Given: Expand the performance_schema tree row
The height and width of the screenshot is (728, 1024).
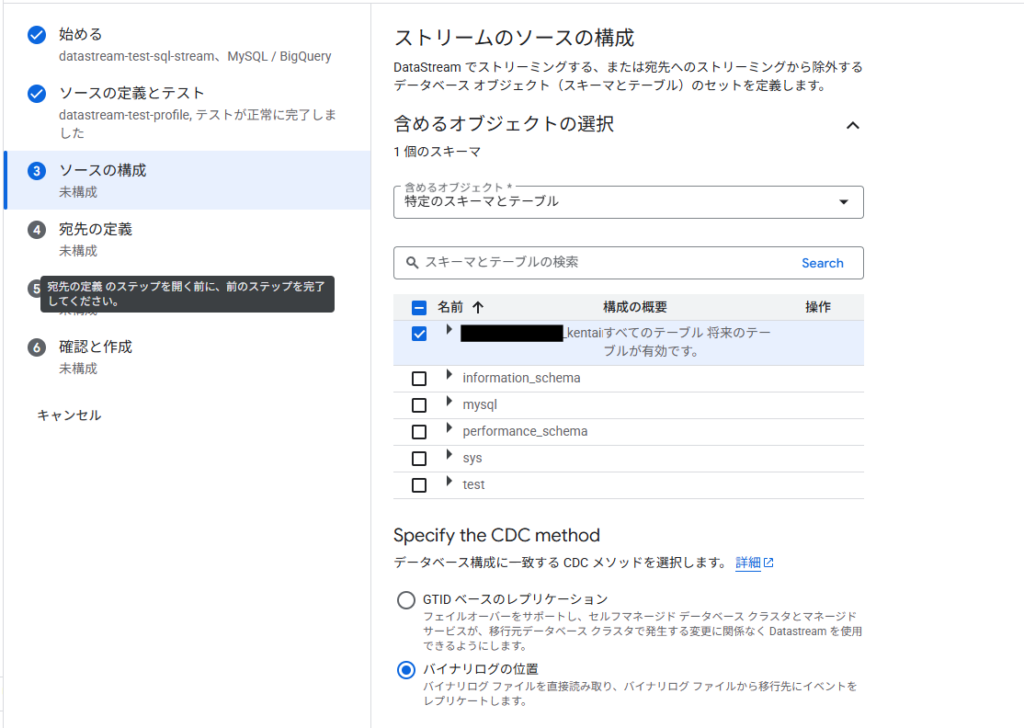Looking at the screenshot, I should click(x=449, y=431).
